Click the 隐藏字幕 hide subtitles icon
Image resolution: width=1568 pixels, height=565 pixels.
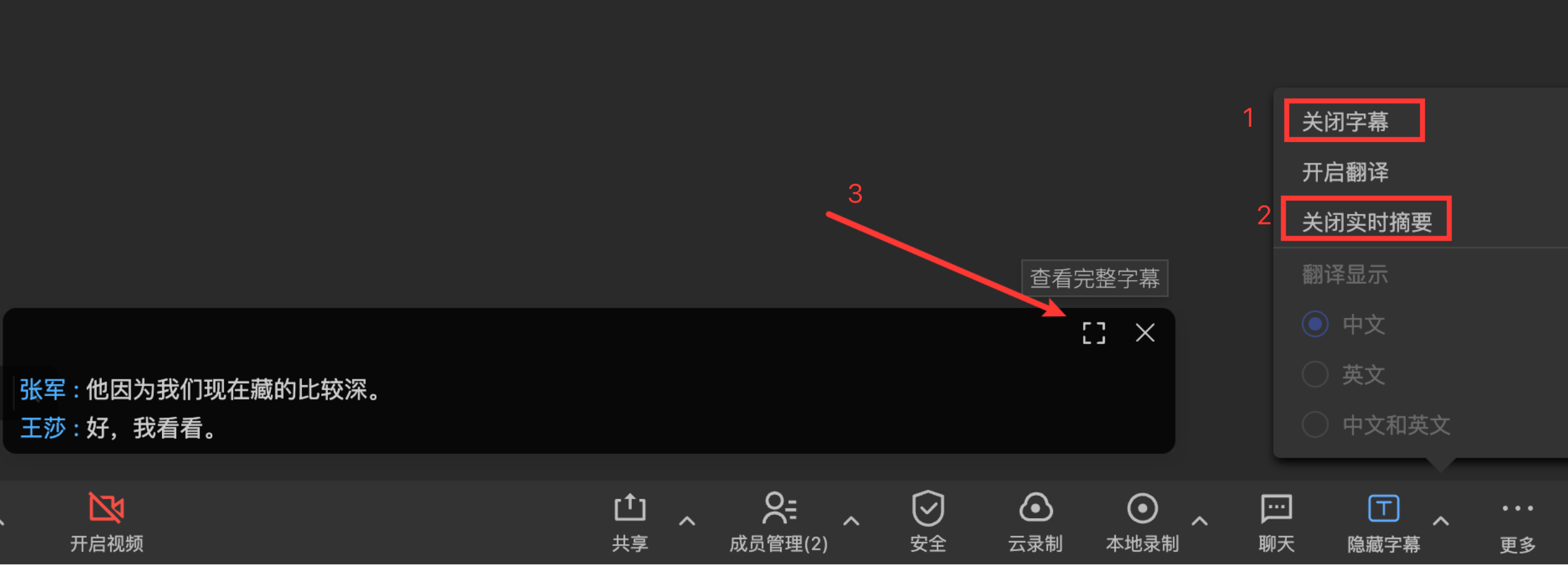(1384, 508)
